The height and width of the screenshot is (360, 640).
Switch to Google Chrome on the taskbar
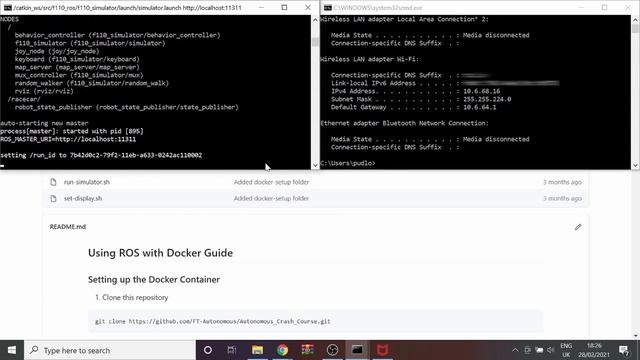(282, 350)
